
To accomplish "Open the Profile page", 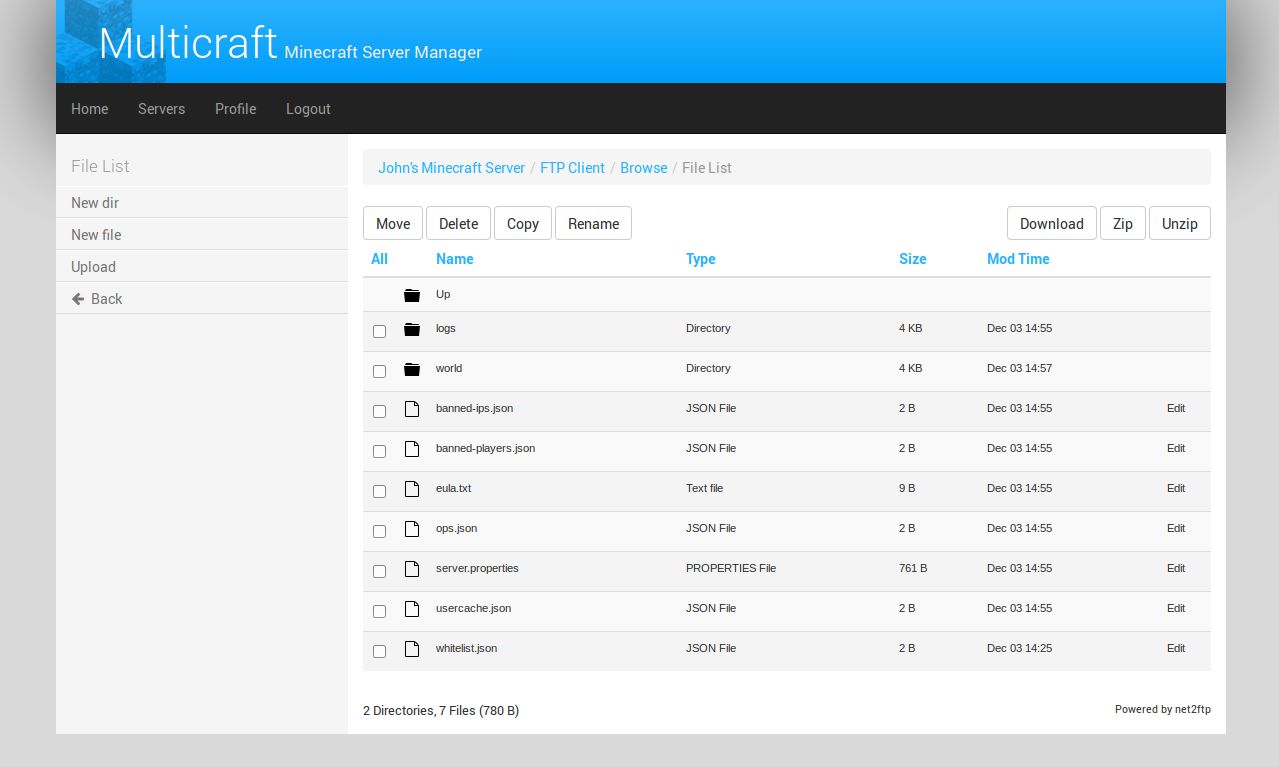I will [x=235, y=109].
